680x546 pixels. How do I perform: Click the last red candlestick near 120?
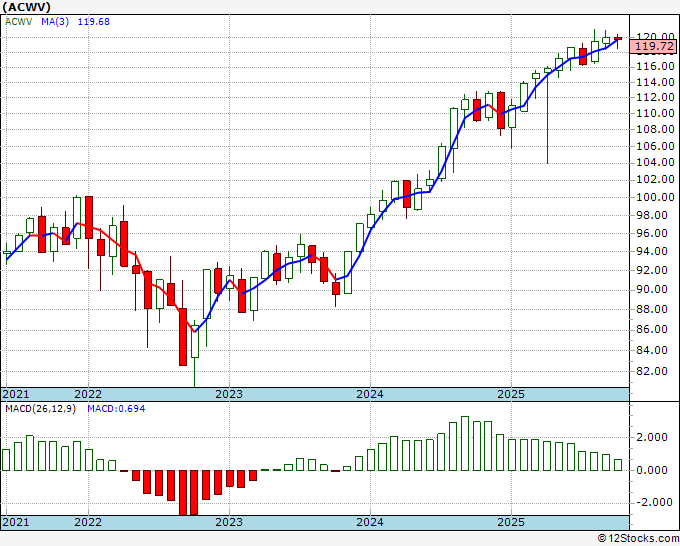pyautogui.click(x=618, y=39)
